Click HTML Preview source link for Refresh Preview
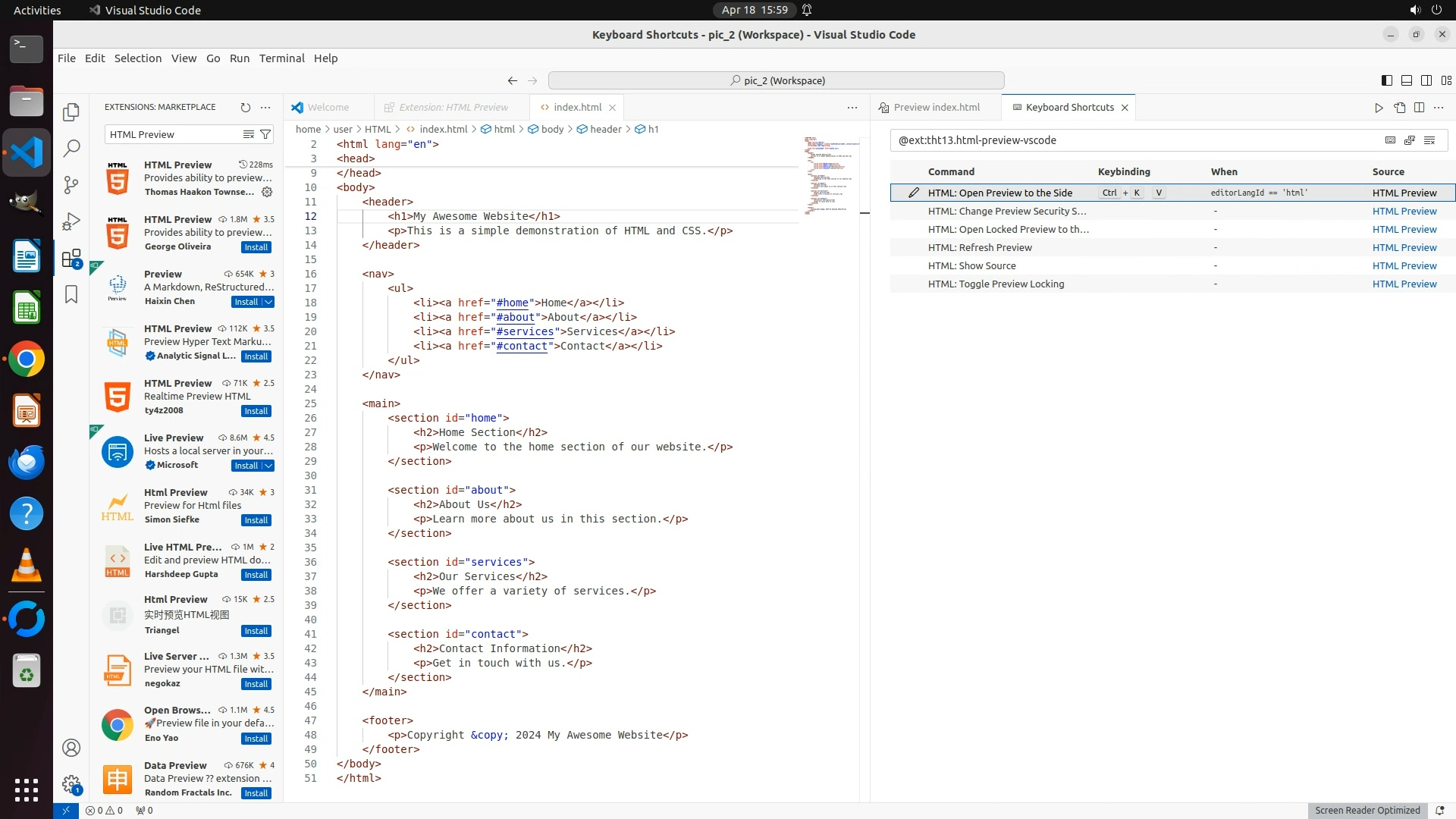The height and width of the screenshot is (819, 1456). [x=1404, y=247]
